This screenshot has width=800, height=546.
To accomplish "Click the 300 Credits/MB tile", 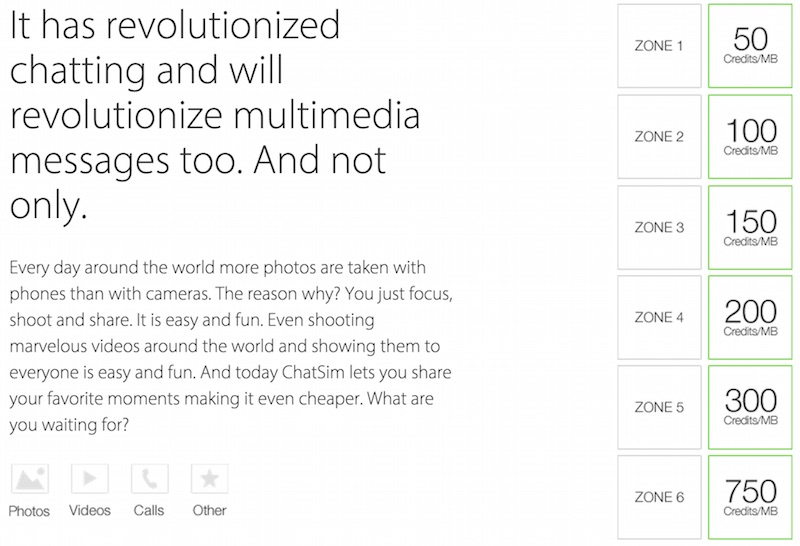I will pos(750,407).
